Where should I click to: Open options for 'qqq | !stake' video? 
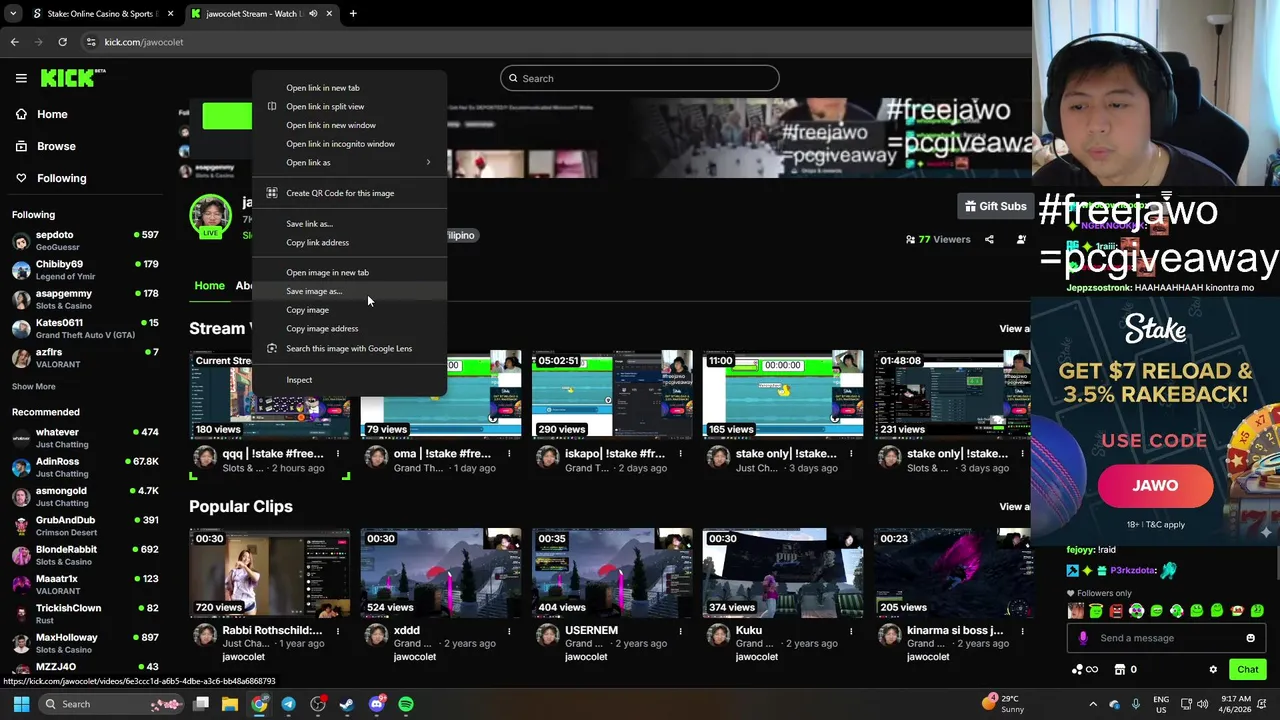(x=338, y=454)
